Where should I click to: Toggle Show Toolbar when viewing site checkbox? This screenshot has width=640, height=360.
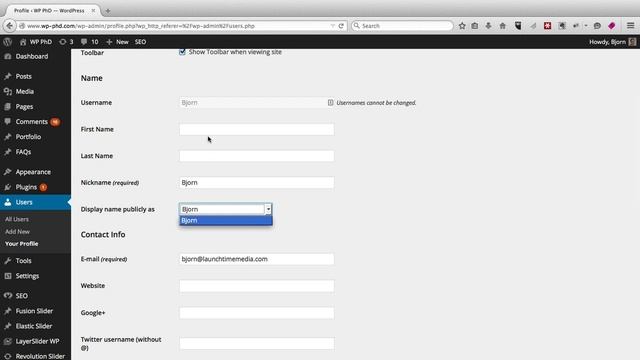(182, 52)
